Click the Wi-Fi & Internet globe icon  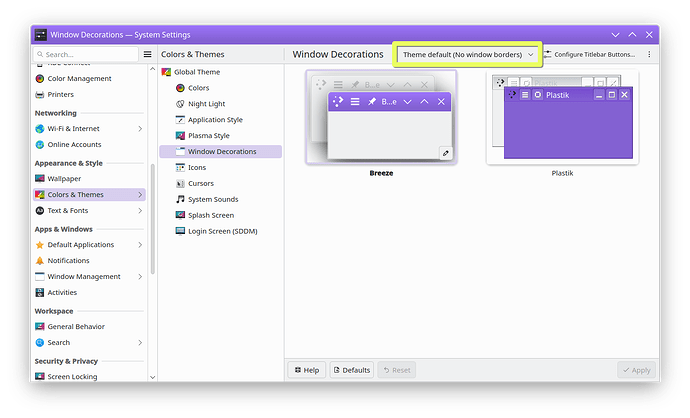[40, 128]
